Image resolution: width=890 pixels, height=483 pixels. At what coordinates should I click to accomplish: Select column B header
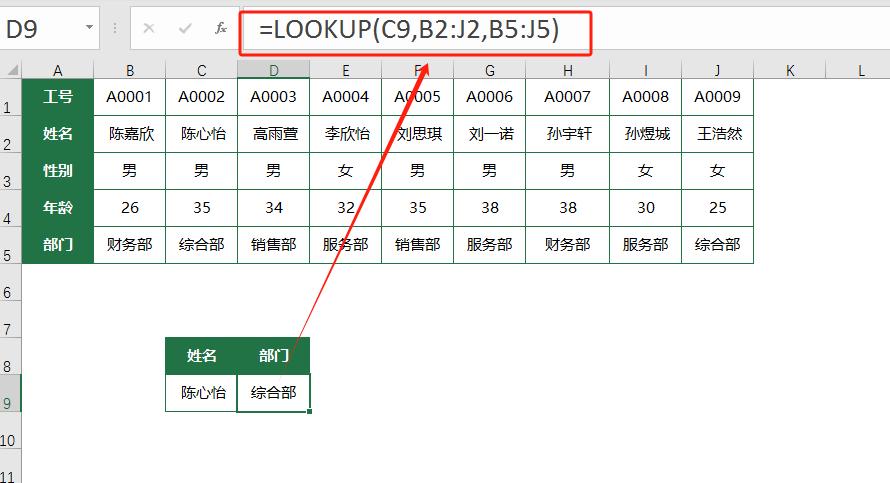(x=129, y=70)
